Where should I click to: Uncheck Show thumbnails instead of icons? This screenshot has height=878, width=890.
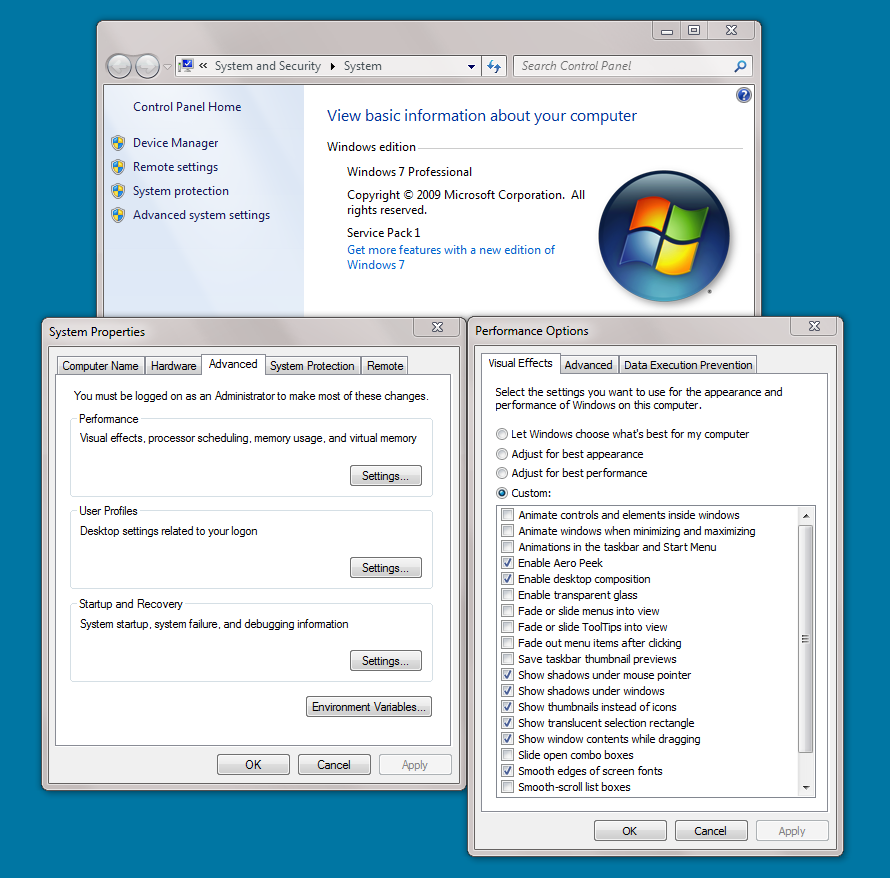coord(507,707)
